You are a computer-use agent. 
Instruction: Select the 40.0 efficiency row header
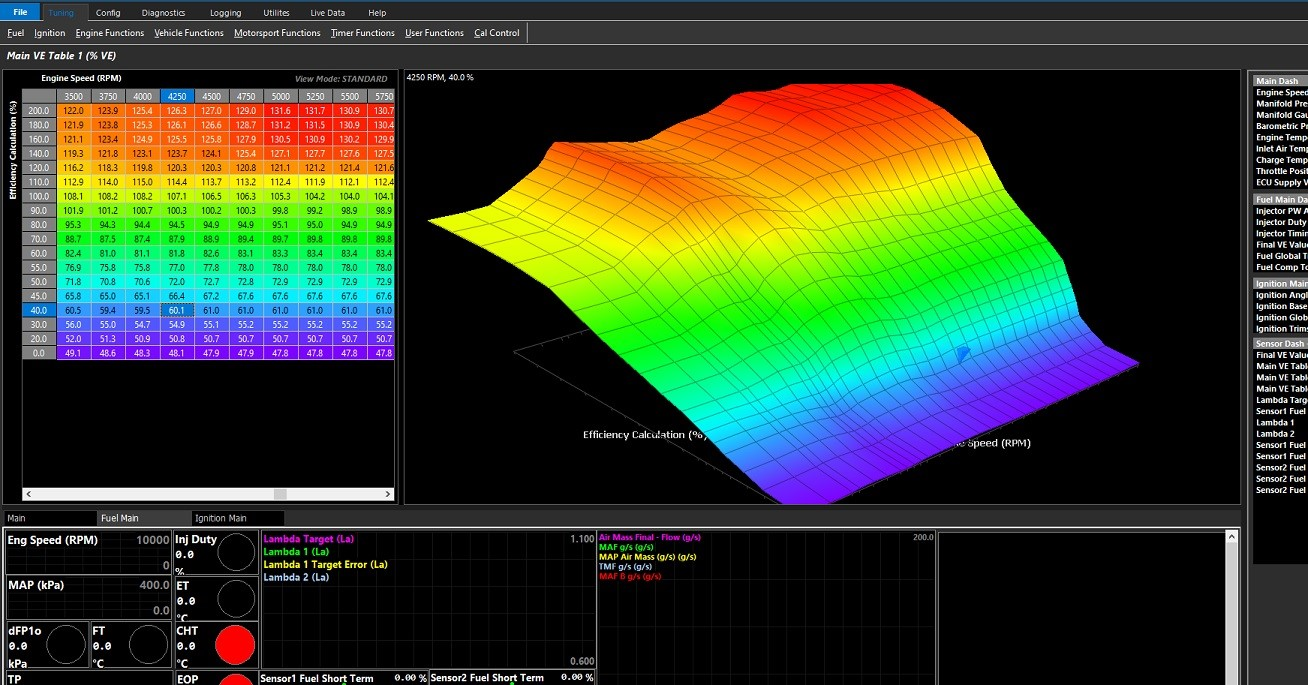point(38,311)
